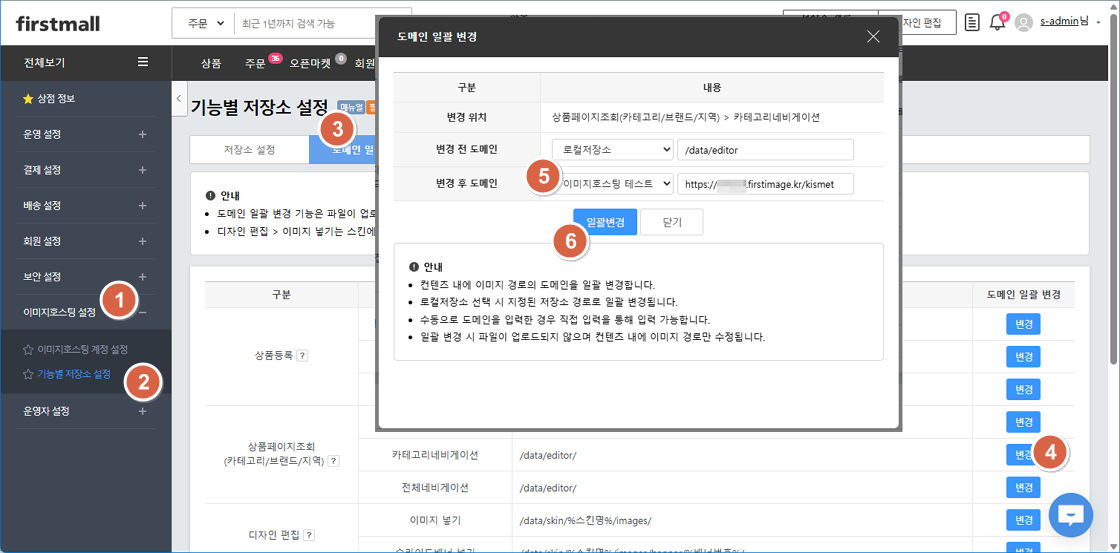The image size is (1120, 553).
Task: Close the 도메인 일괄 변경 dialog with X
Action: [x=873, y=37]
